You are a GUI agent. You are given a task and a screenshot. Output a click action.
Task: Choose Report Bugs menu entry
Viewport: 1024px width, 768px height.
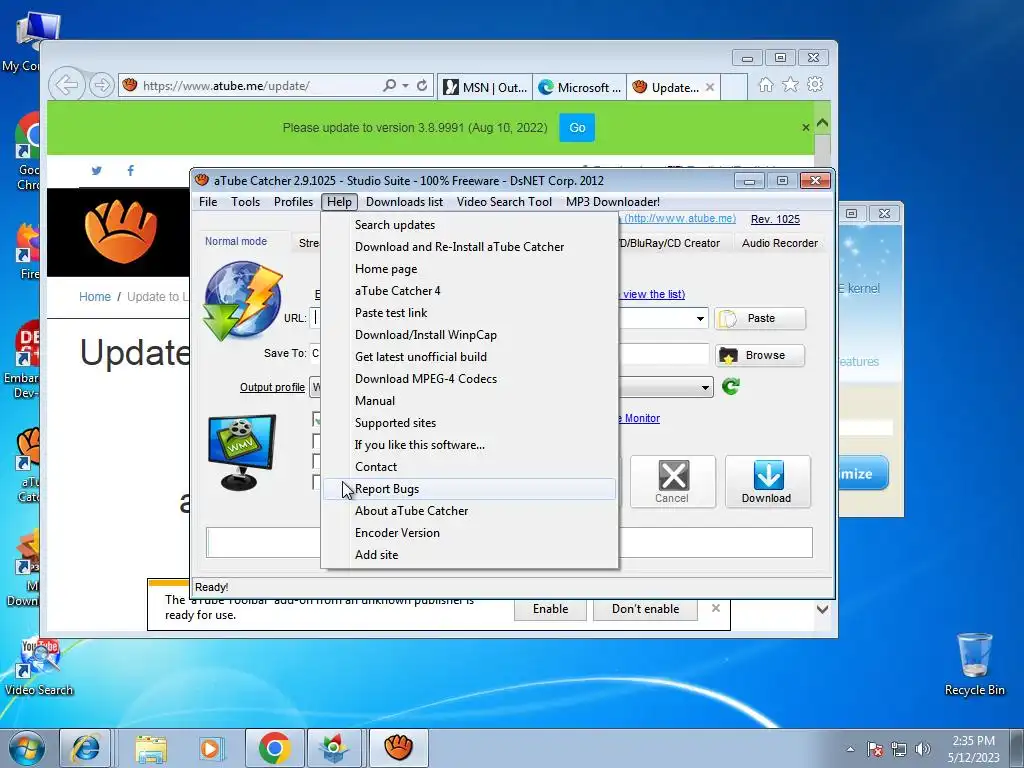[x=470, y=489]
